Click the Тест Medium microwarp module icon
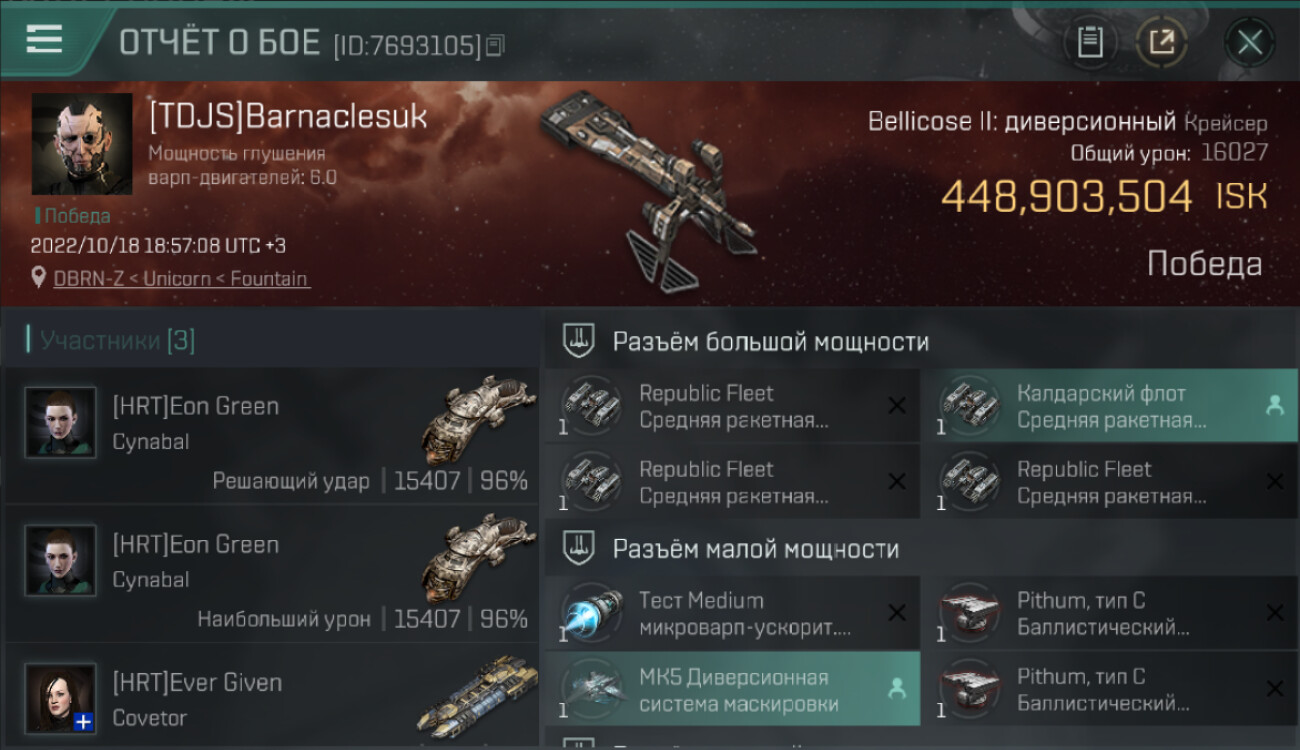The image size is (1300, 750). click(591, 612)
